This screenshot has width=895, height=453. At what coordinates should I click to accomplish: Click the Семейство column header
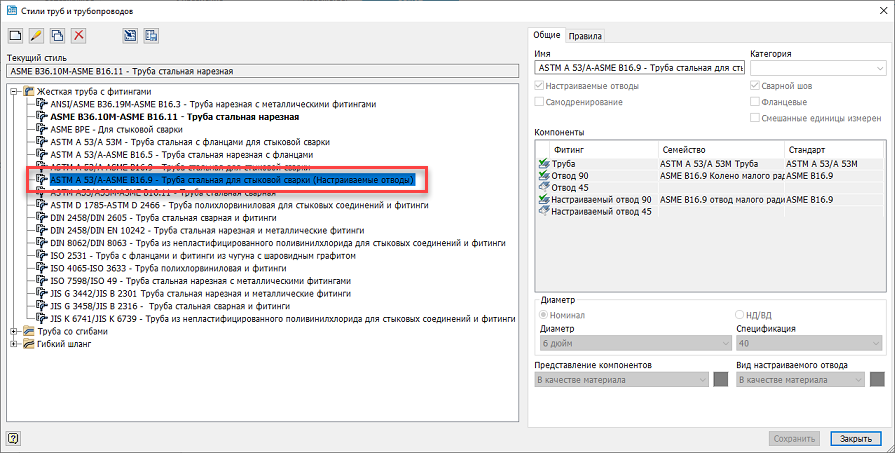[721, 150]
